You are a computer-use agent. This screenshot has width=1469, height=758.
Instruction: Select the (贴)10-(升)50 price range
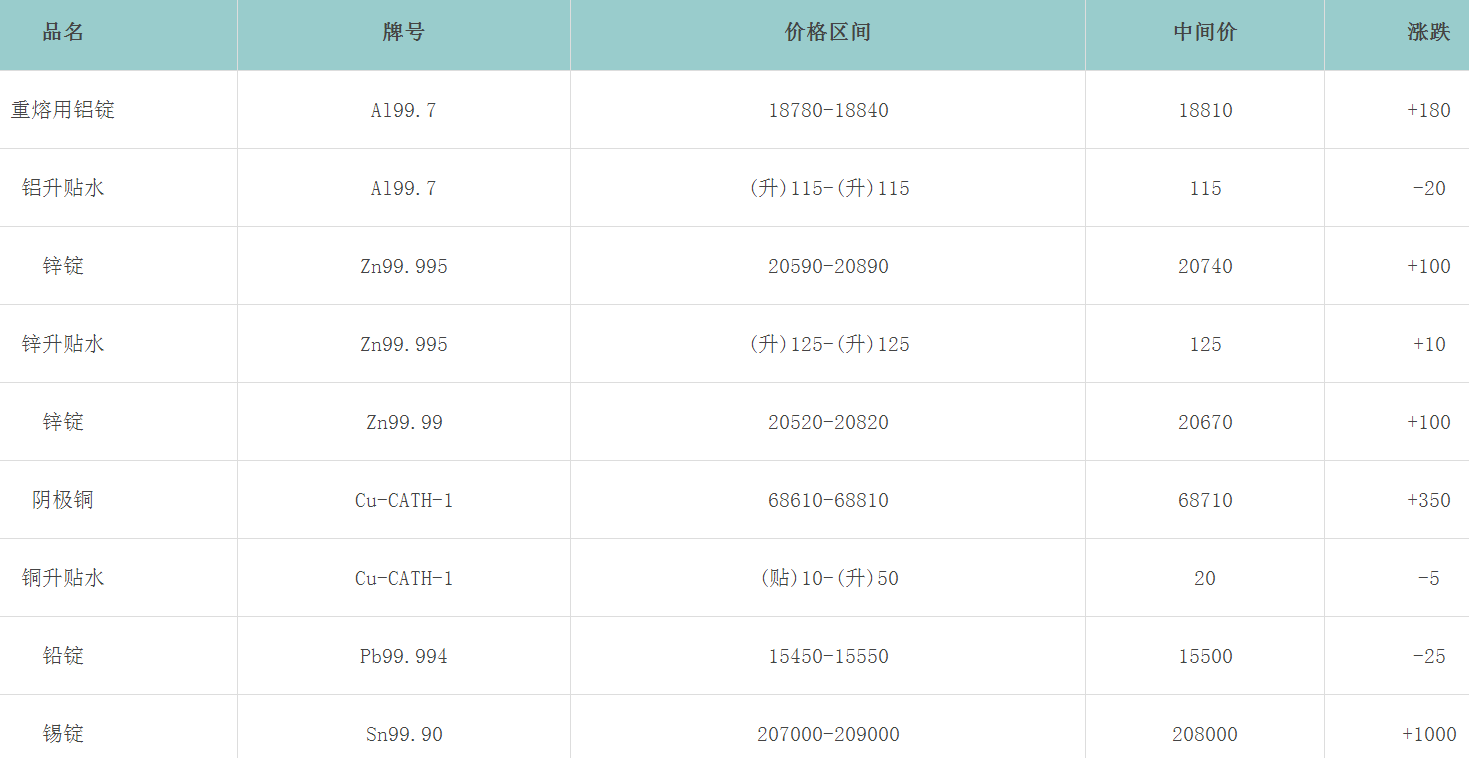[828, 578]
